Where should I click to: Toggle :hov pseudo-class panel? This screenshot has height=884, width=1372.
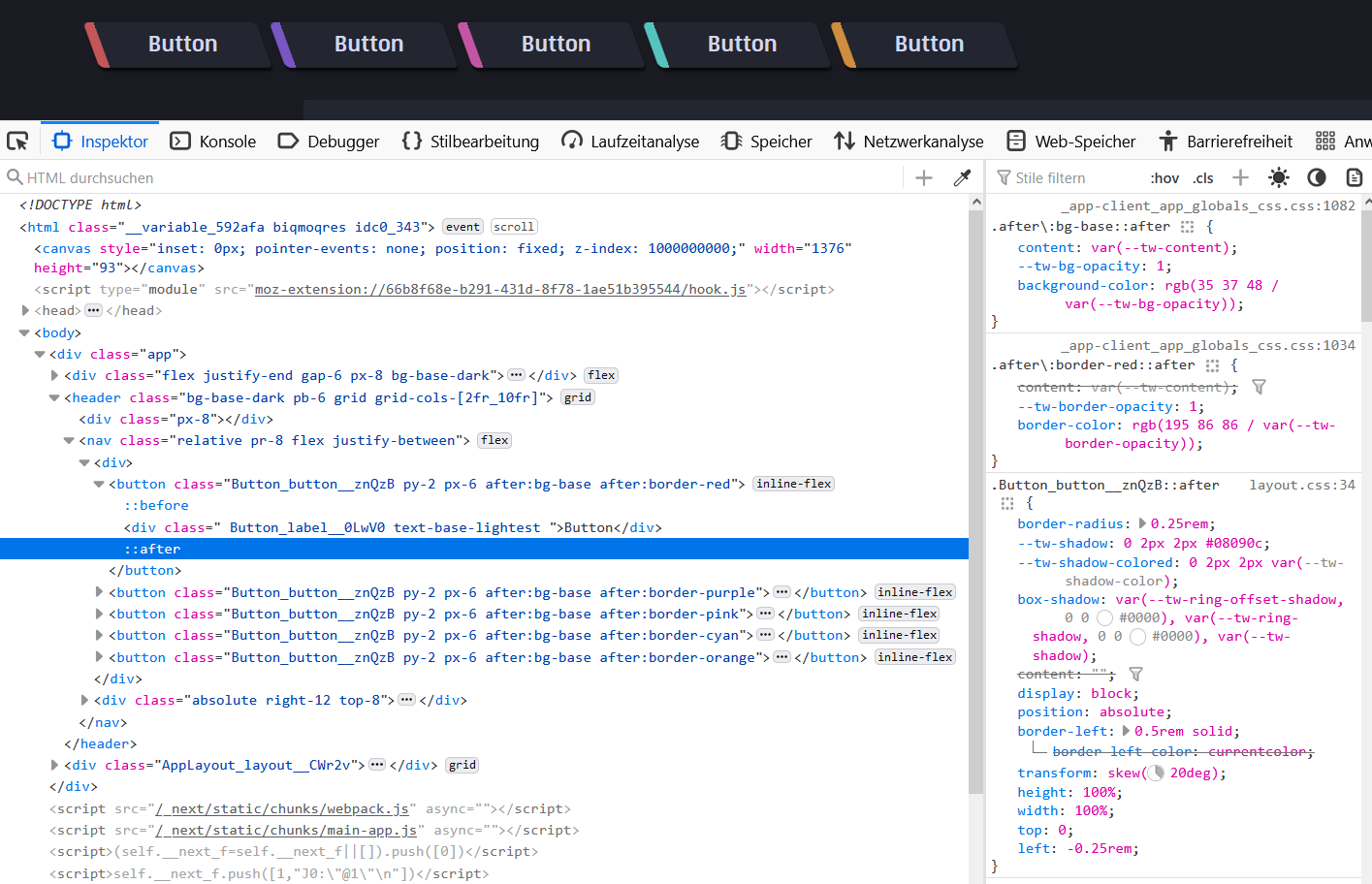click(x=1165, y=178)
